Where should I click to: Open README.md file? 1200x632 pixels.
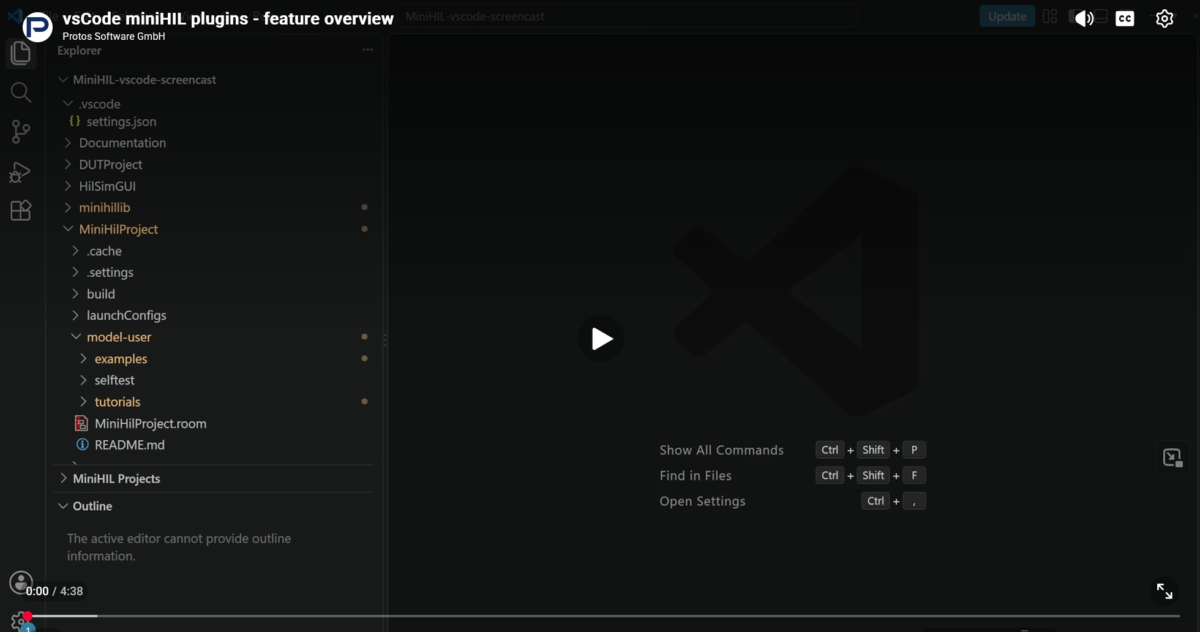(129, 445)
